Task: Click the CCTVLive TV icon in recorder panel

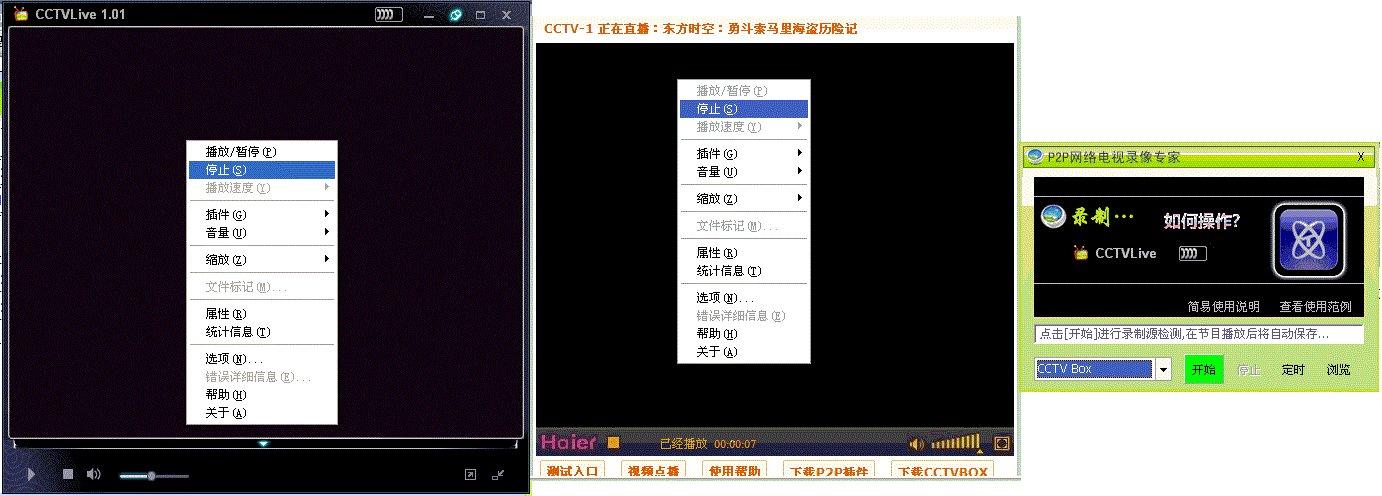Action: (x=1080, y=253)
